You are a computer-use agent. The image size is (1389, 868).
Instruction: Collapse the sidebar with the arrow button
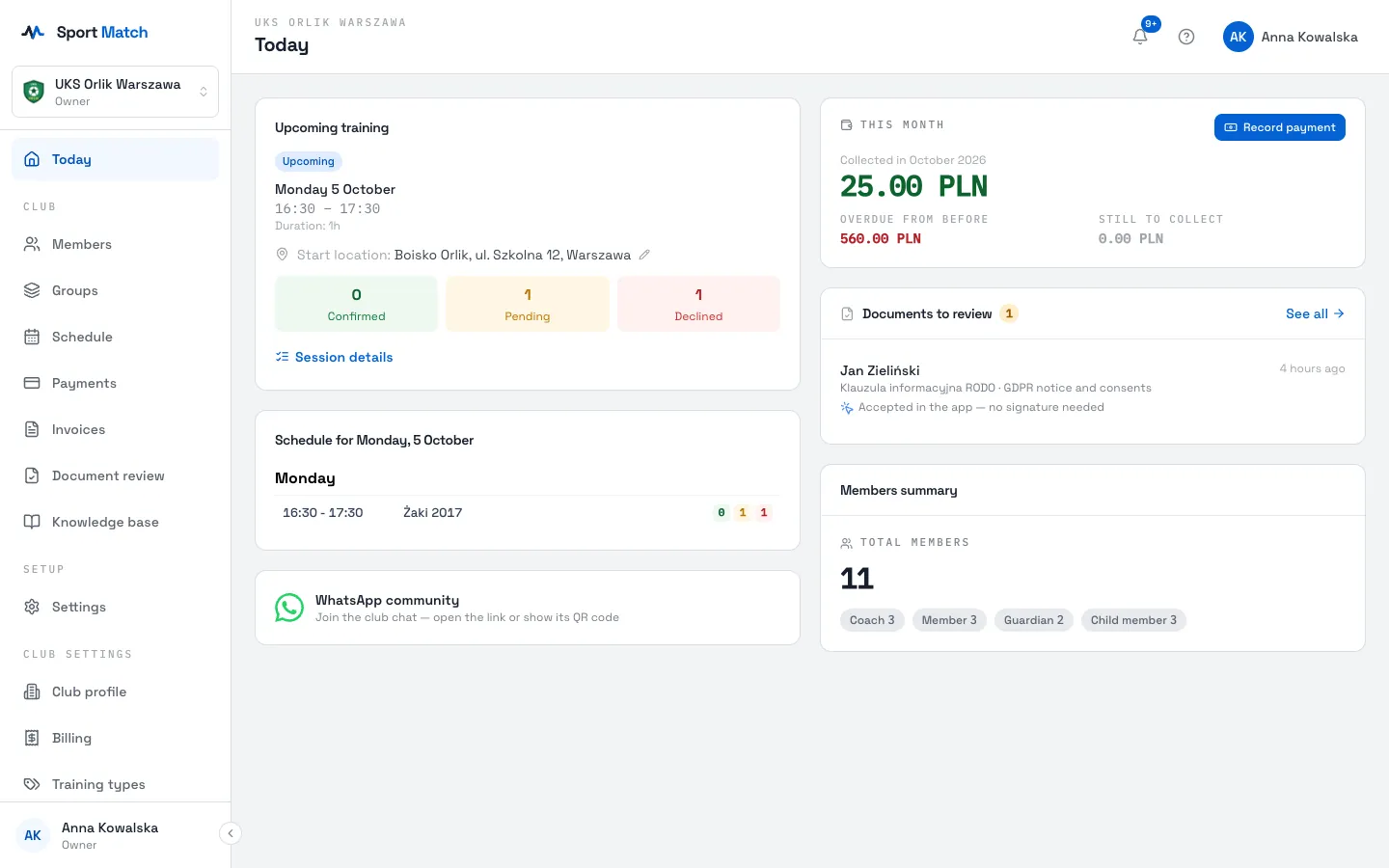pos(231,833)
